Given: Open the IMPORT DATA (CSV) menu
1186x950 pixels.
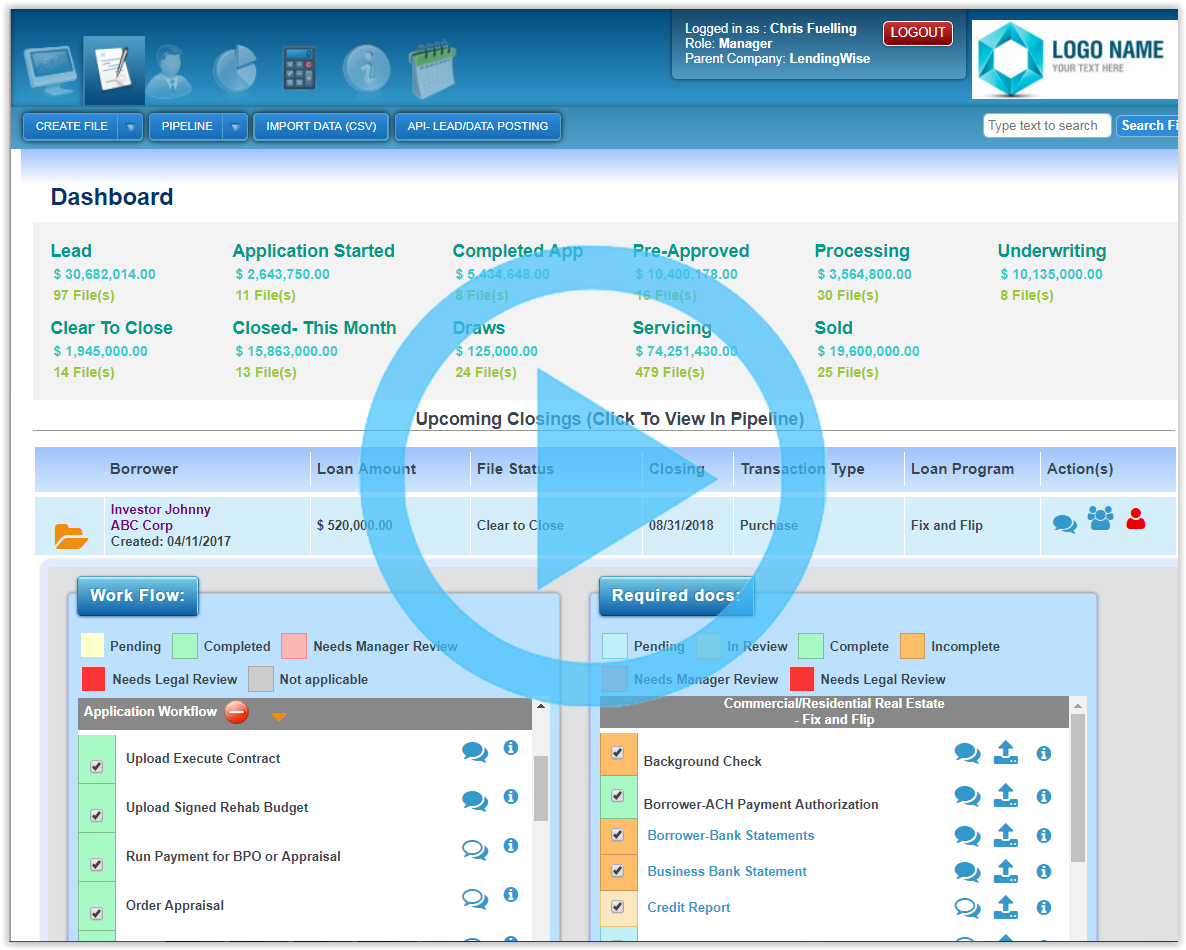Looking at the screenshot, I should 320,126.
